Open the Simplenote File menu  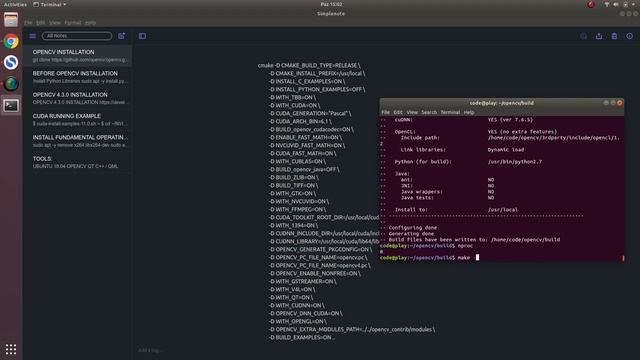pos(28,23)
